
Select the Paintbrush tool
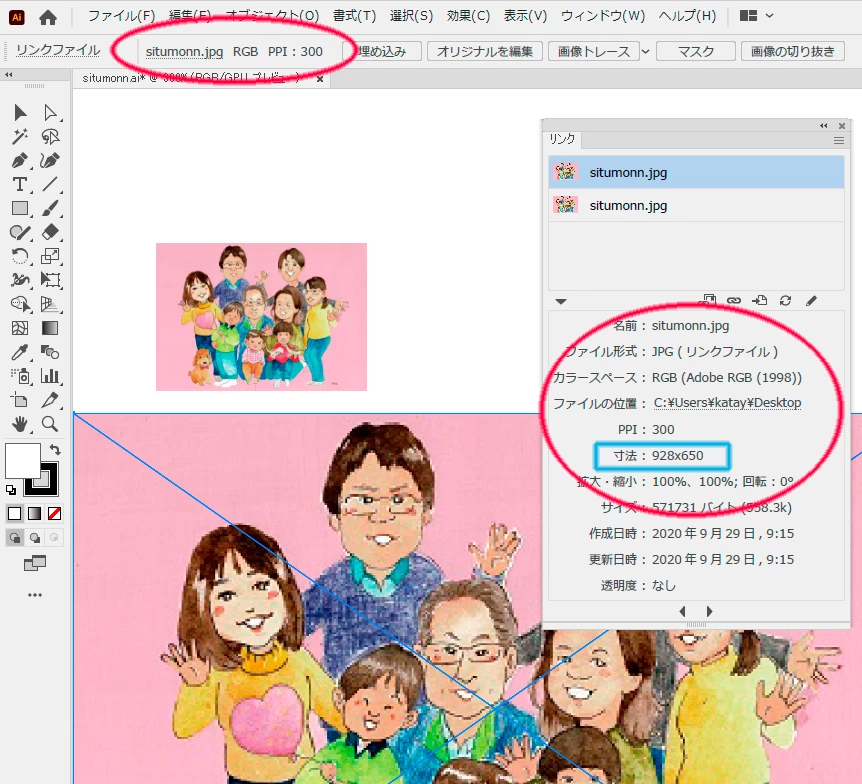[50, 208]
